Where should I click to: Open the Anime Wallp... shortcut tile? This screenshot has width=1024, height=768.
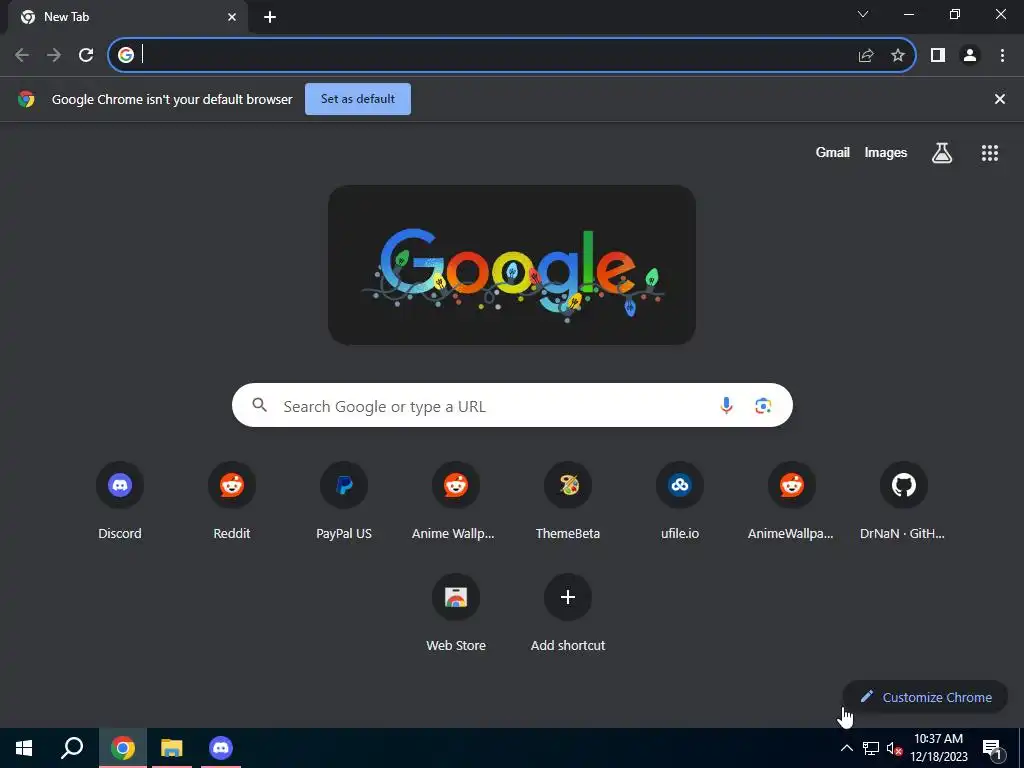point(456,501)
